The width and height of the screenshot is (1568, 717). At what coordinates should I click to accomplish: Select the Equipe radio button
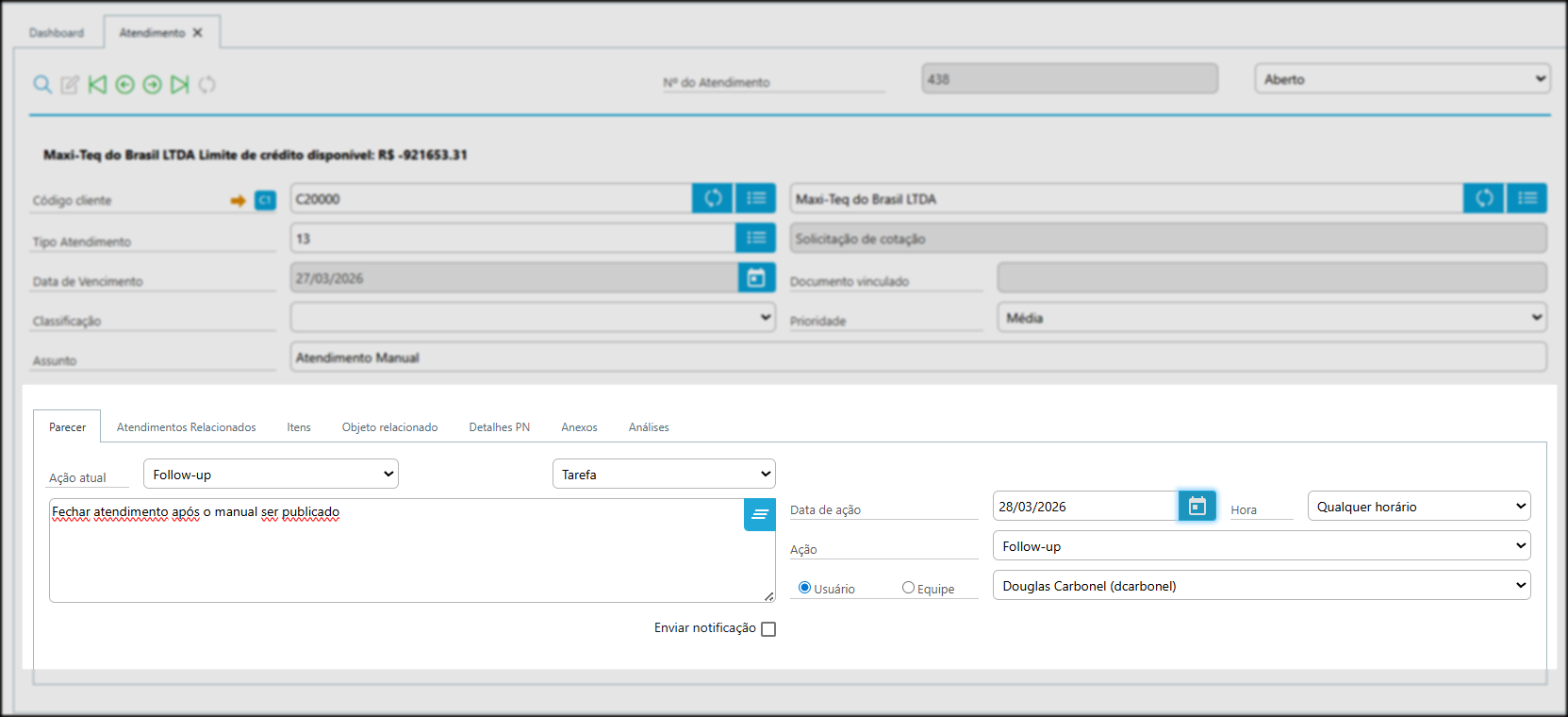908,588
